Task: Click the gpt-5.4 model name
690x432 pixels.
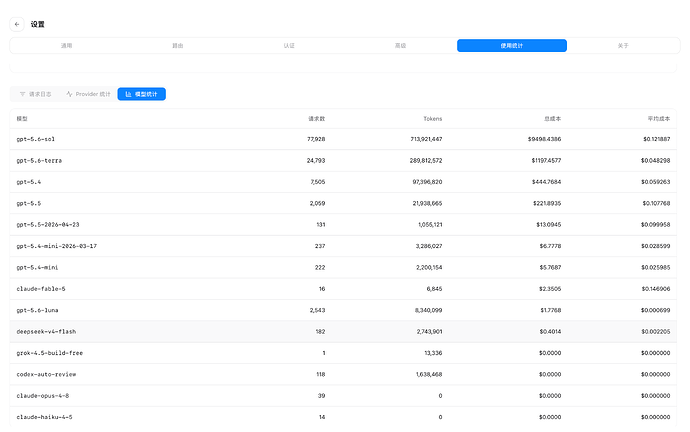Action: 29,182
